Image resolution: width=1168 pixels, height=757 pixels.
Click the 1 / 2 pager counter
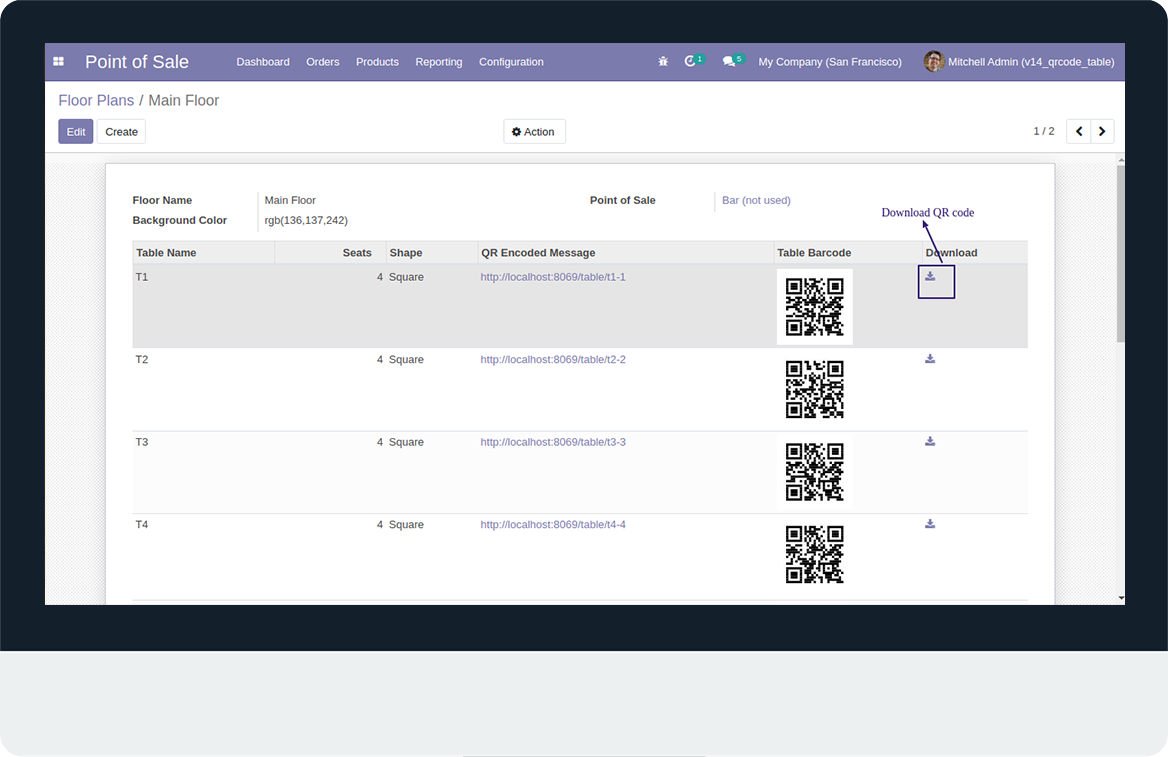coord(1044,131)
